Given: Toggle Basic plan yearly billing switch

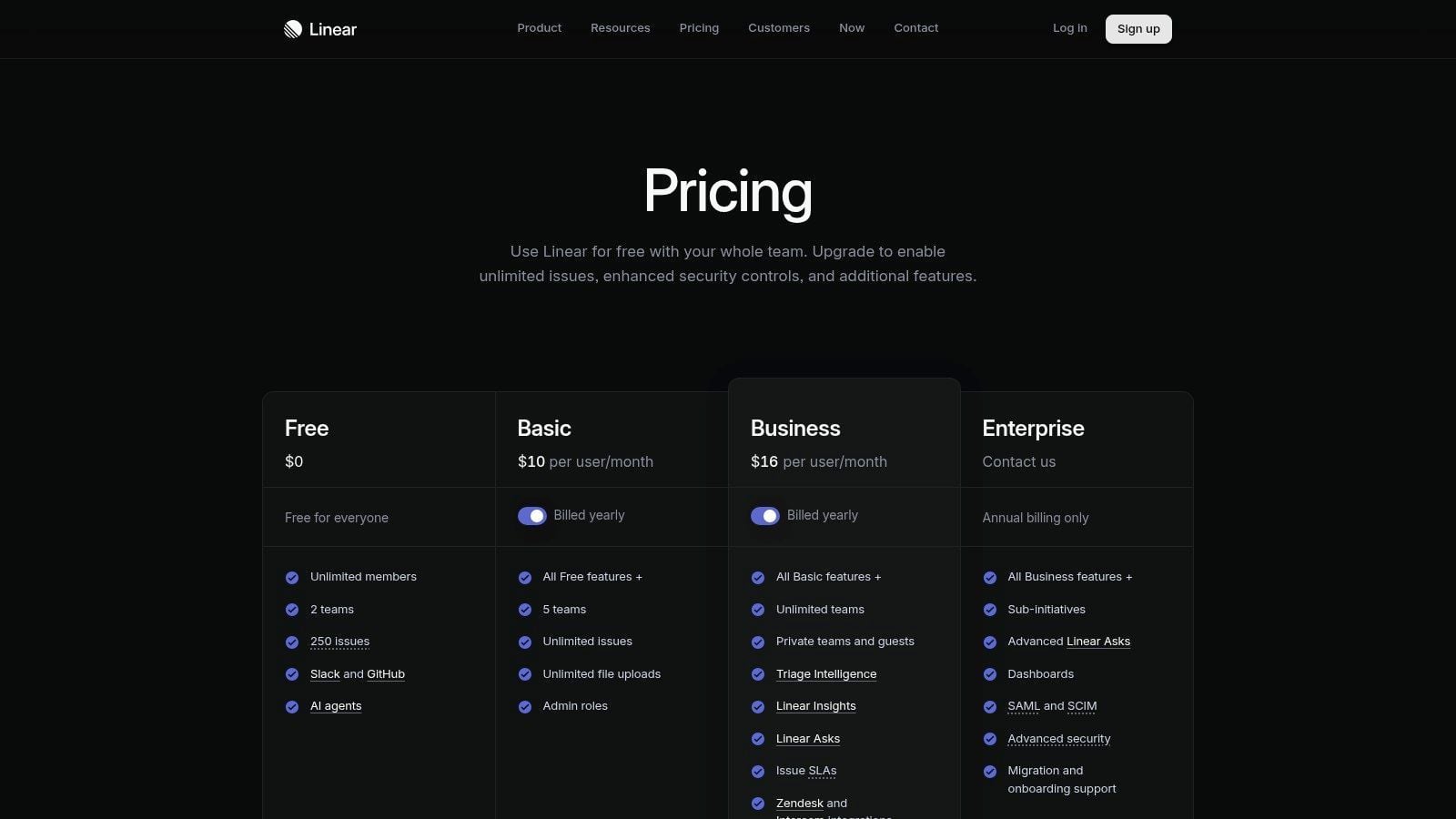Looking at the screenshot, I should click(532, 516).
